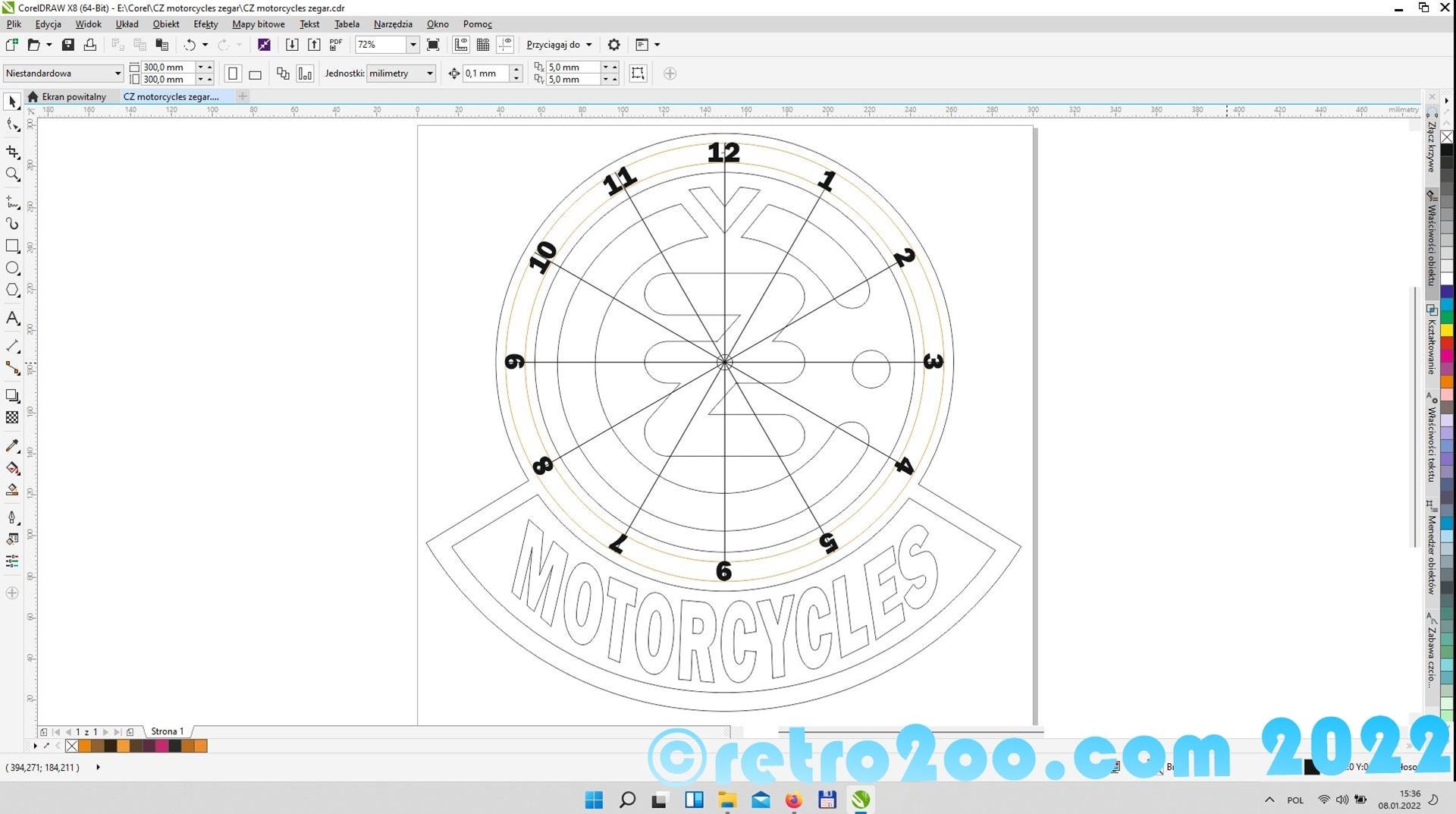Click the Export icon in the toolbar

(x=314, y=45)
